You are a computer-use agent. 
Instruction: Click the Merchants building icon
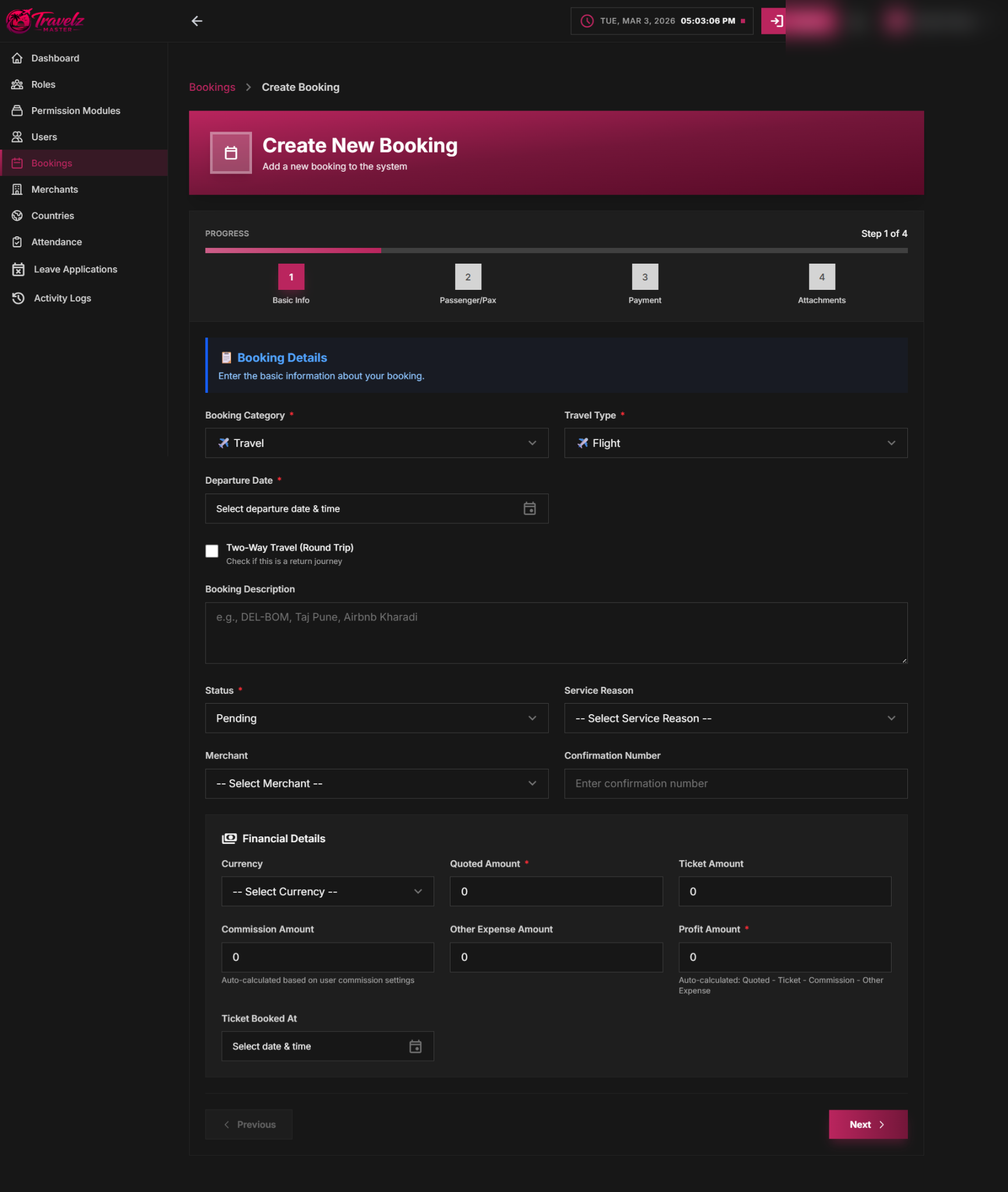[x=17, y=189]
